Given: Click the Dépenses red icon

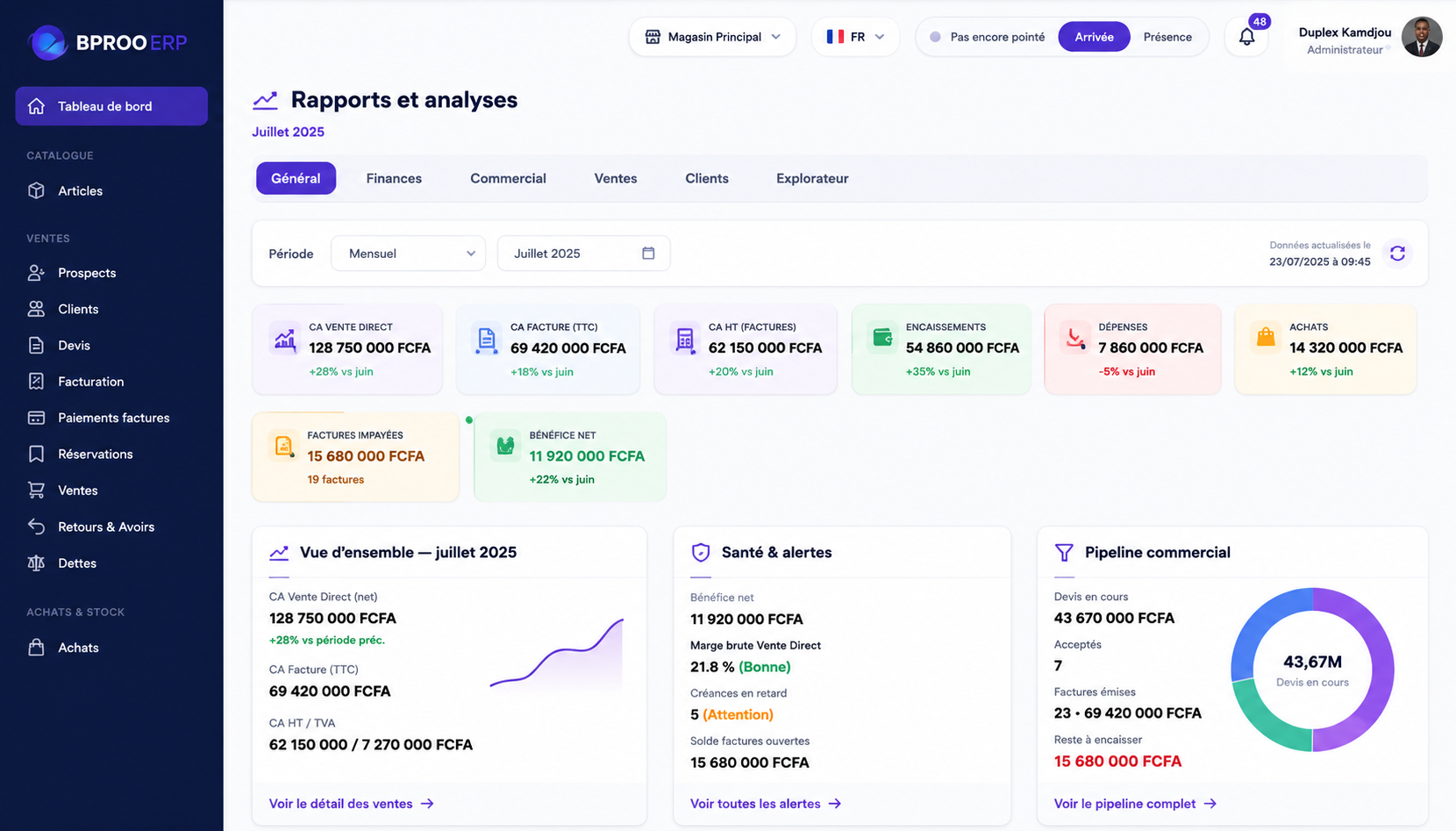Looking at the screenshot, I should click(1075, 338).
